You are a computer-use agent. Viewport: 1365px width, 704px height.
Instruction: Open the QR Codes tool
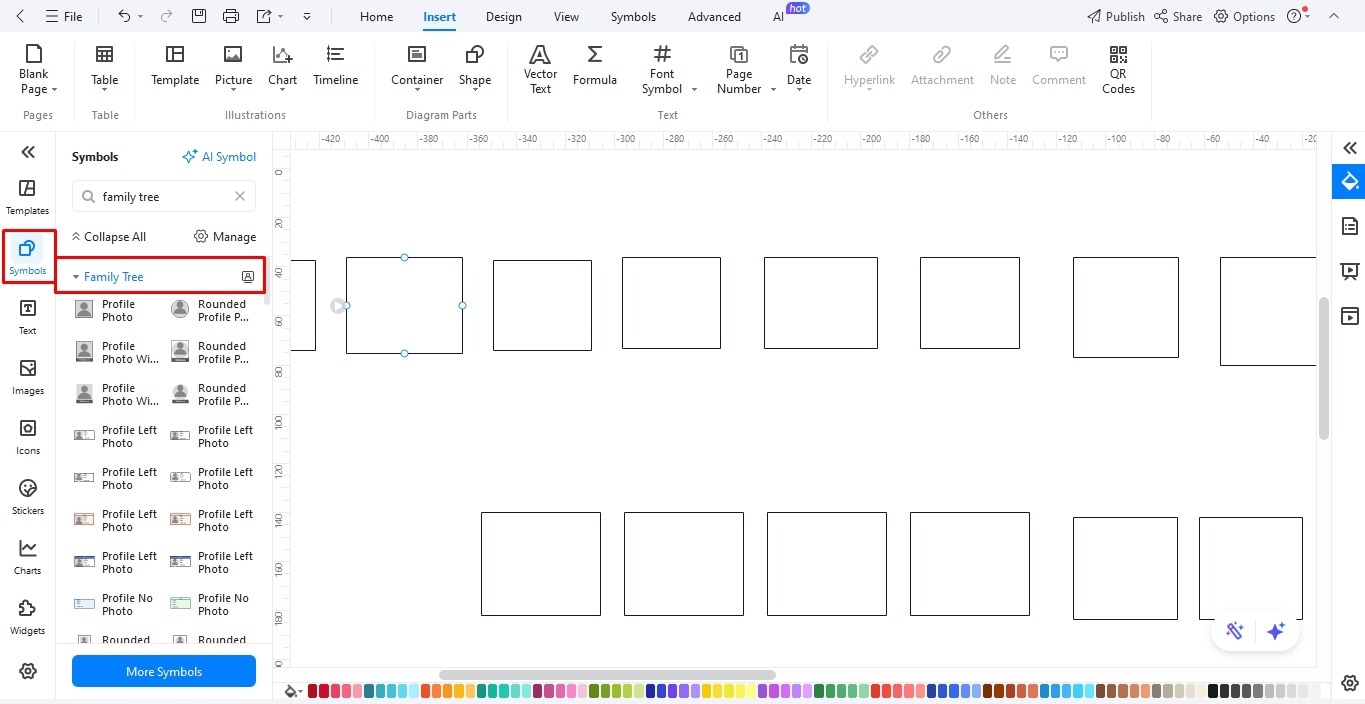[1117, 66]
